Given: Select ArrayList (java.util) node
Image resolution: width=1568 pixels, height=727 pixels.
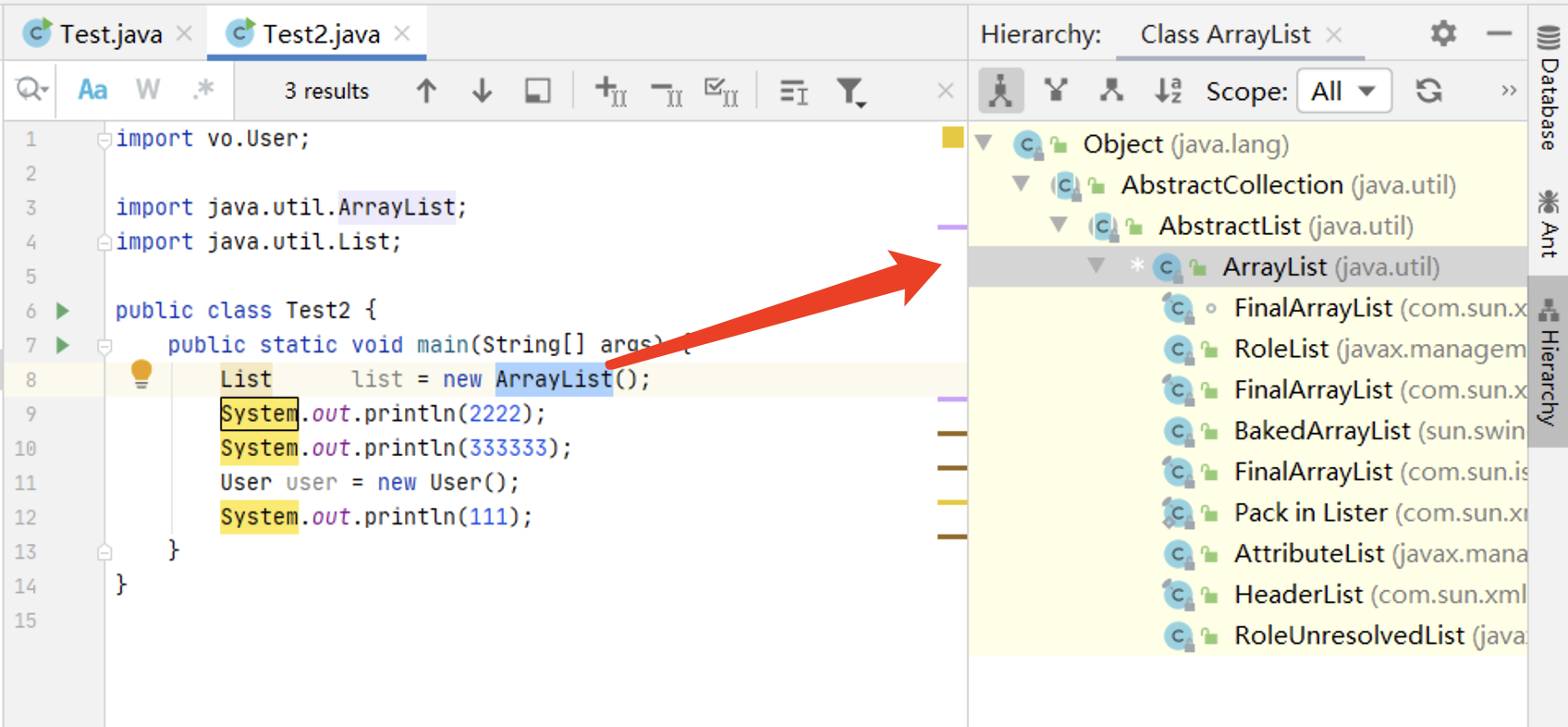Looking at the screenshot, I should [1331, 267].
